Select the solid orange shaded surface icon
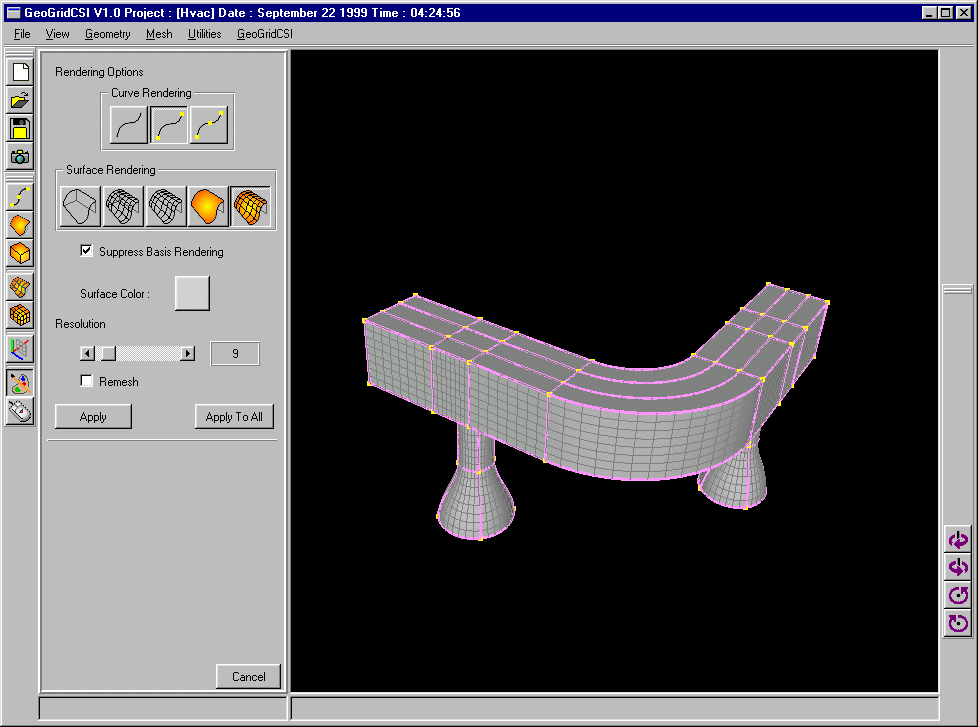The height and width of the screenshot is (727, 978). (x=208, y=206)
